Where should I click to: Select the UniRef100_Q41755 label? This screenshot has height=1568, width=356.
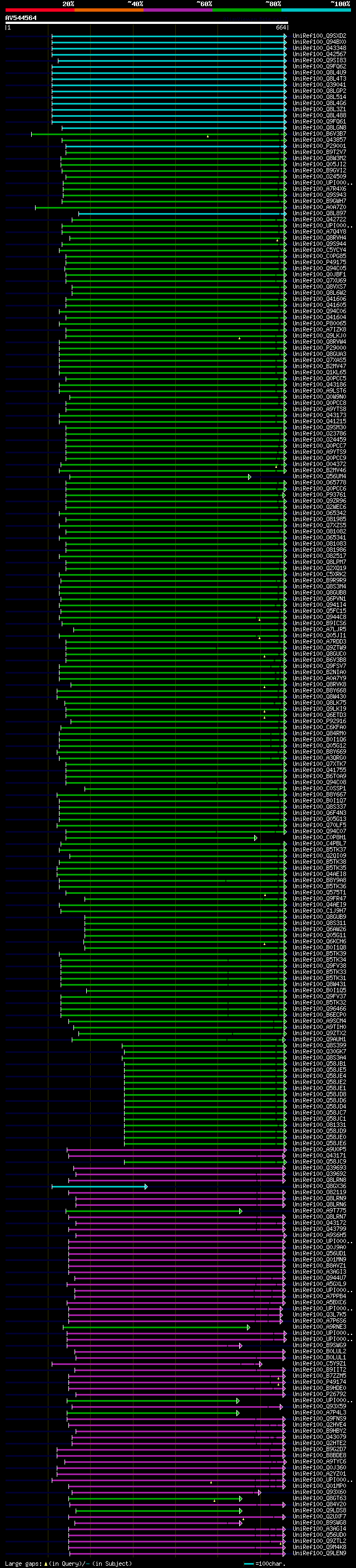(x=319, y=770)
